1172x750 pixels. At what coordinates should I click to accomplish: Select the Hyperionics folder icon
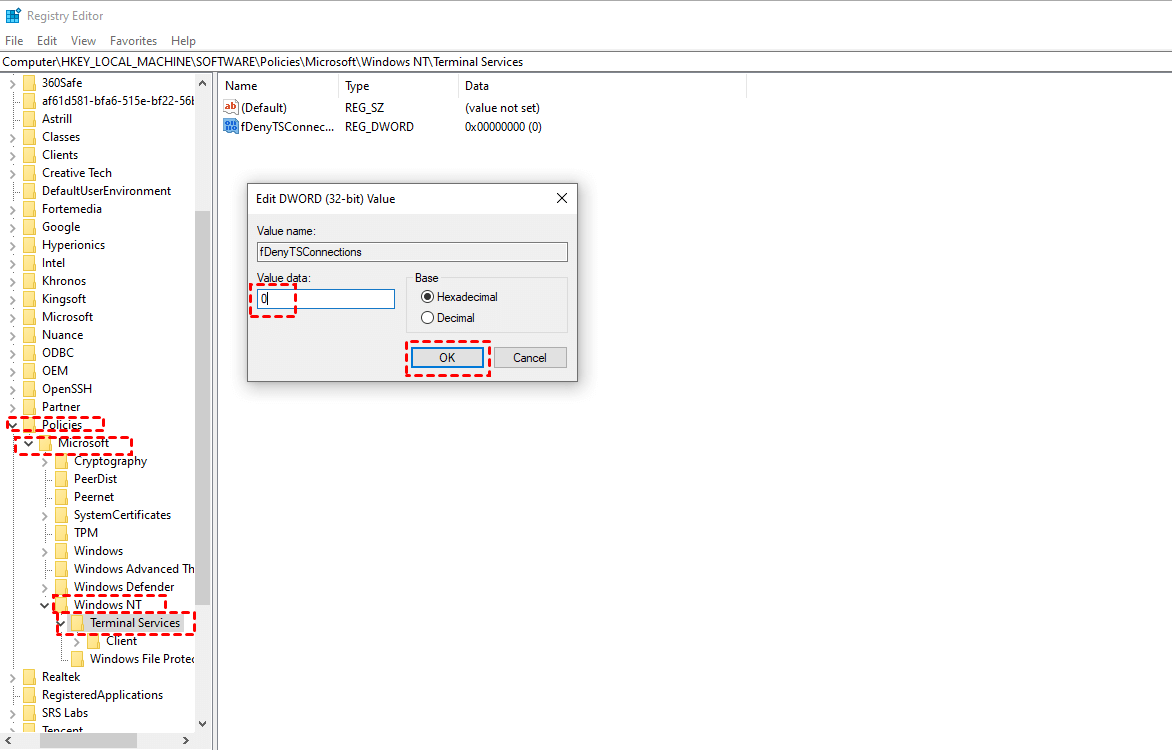point(29,245)
